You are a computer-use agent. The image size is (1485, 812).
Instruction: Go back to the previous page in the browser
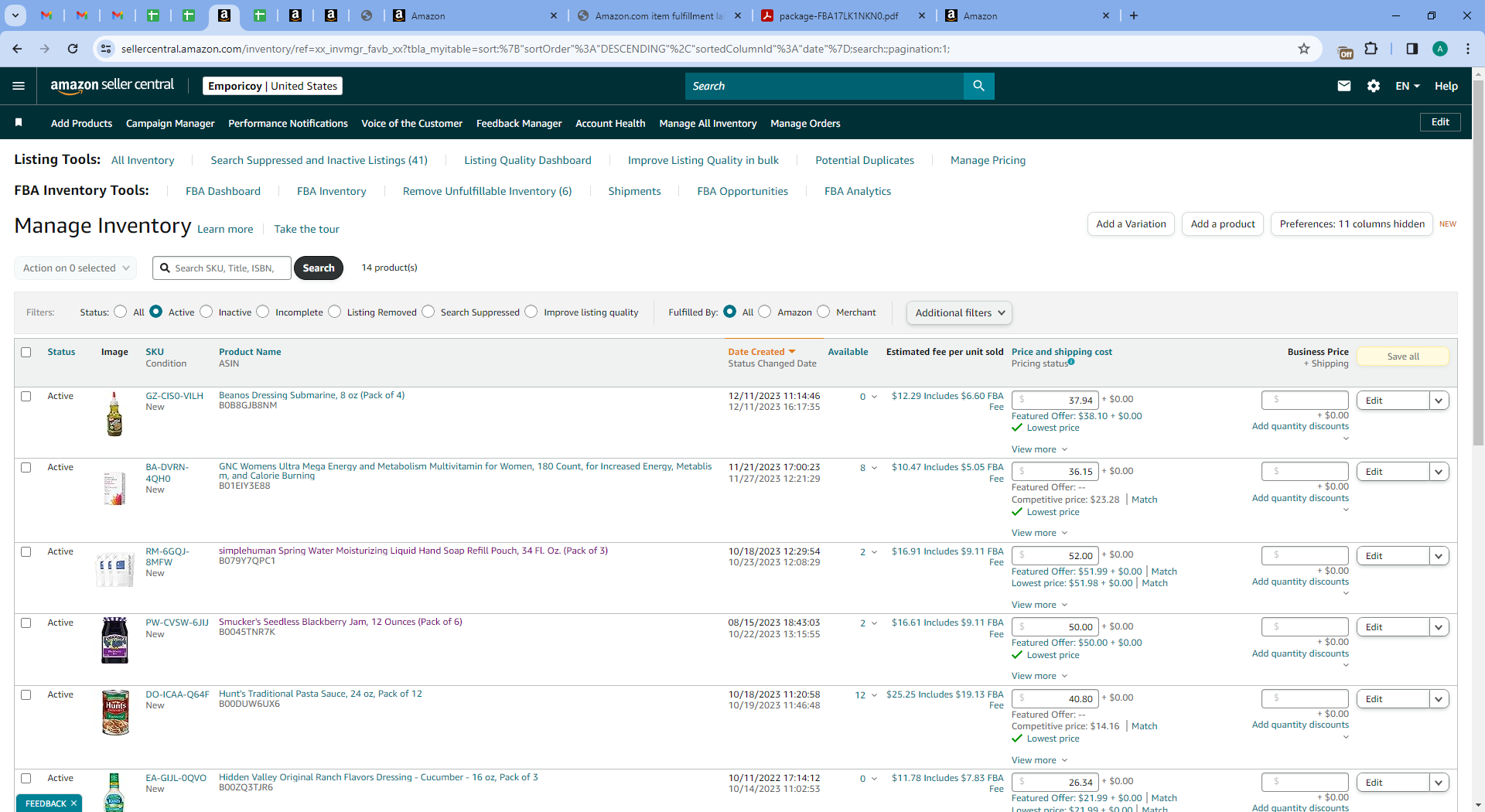pos(17,49)
